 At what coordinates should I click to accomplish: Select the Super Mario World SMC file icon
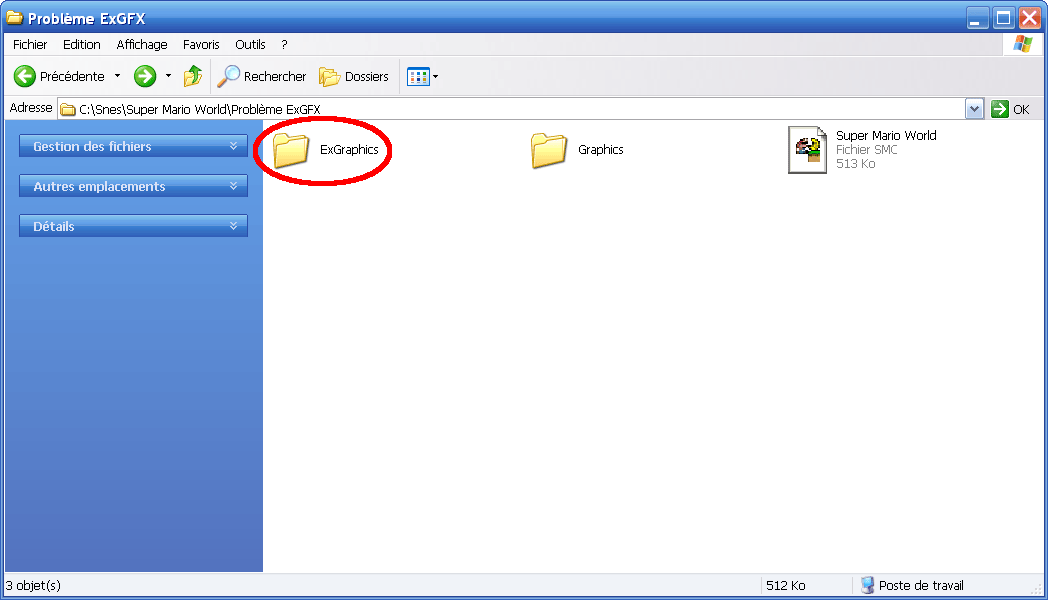point(807,150)
